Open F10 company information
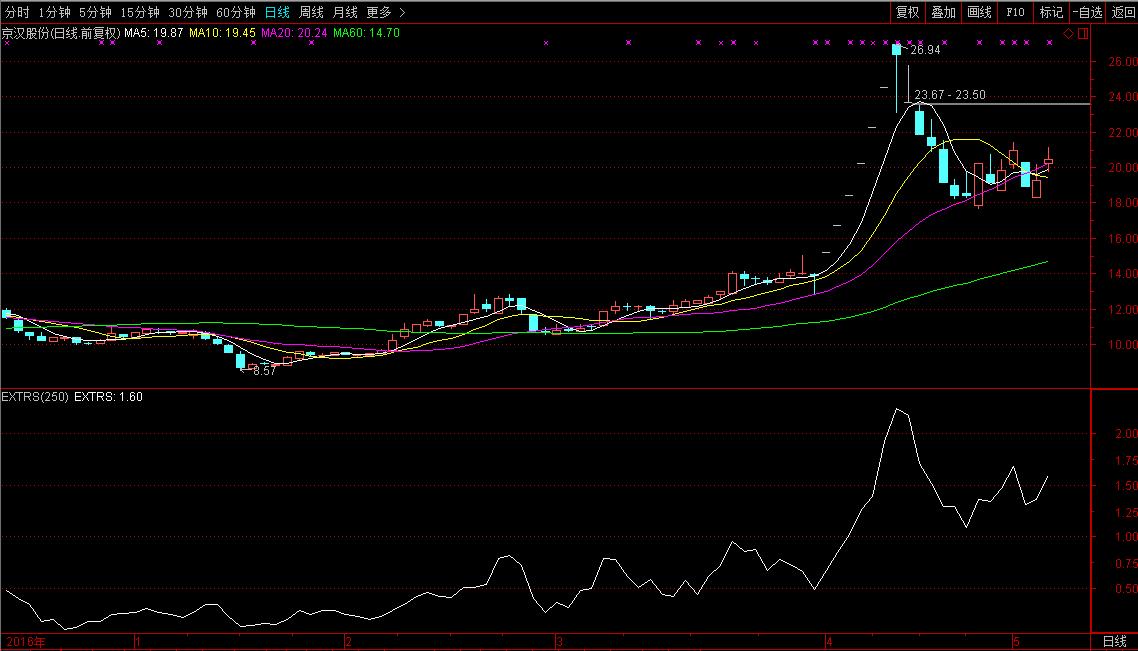 [1015, 12]
